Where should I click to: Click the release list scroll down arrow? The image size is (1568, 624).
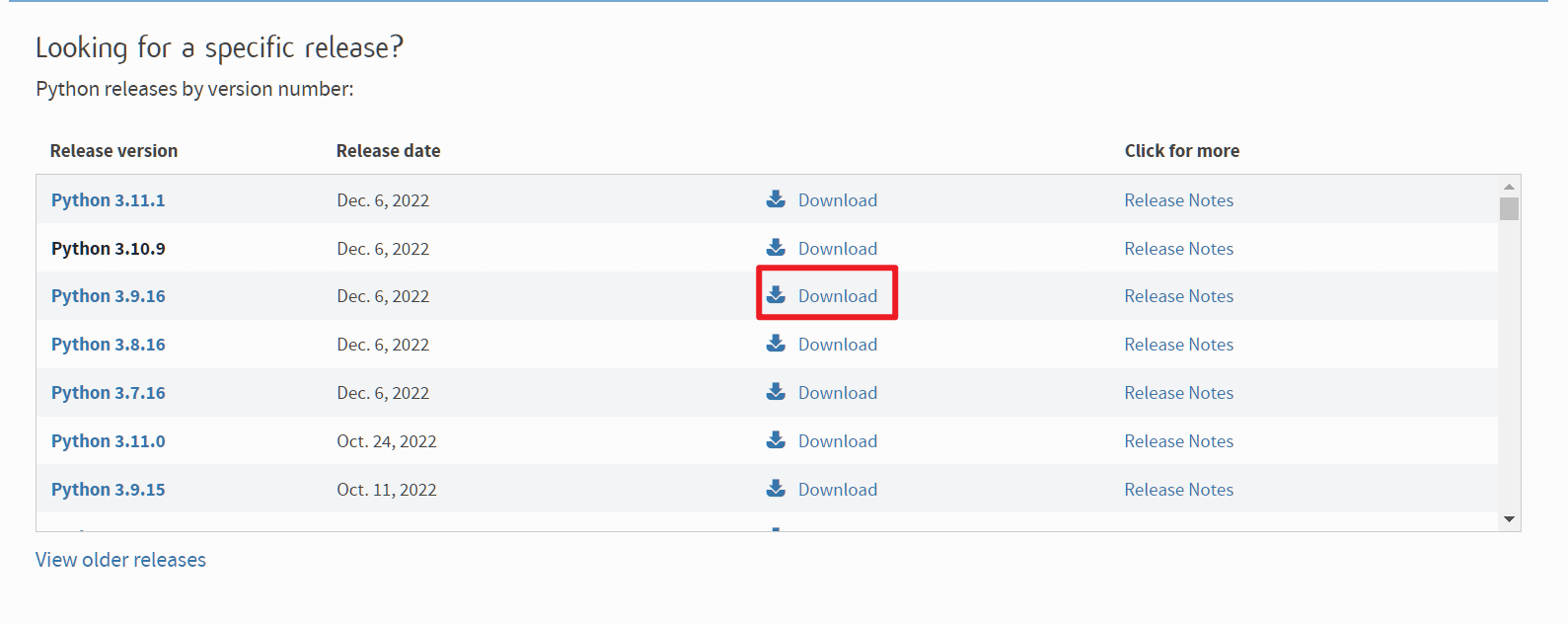(x=1509, y=519)
